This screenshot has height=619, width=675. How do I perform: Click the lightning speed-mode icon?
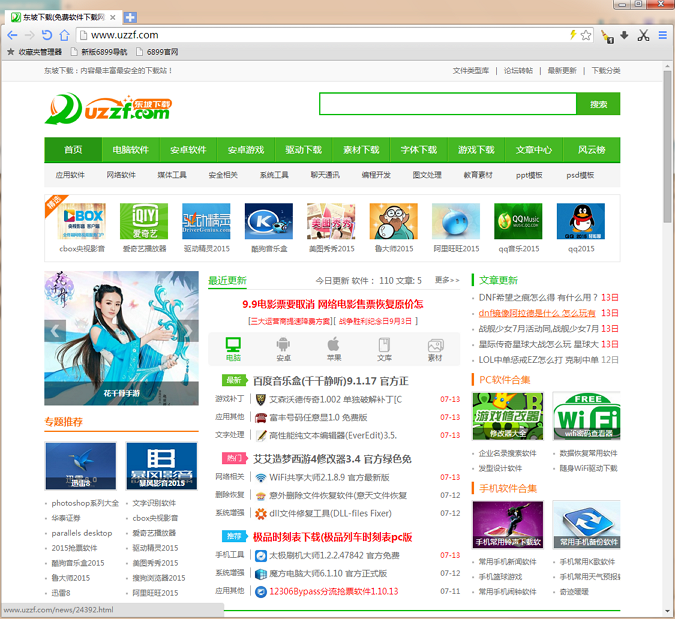pyautogui.click(x=573, y=34)
